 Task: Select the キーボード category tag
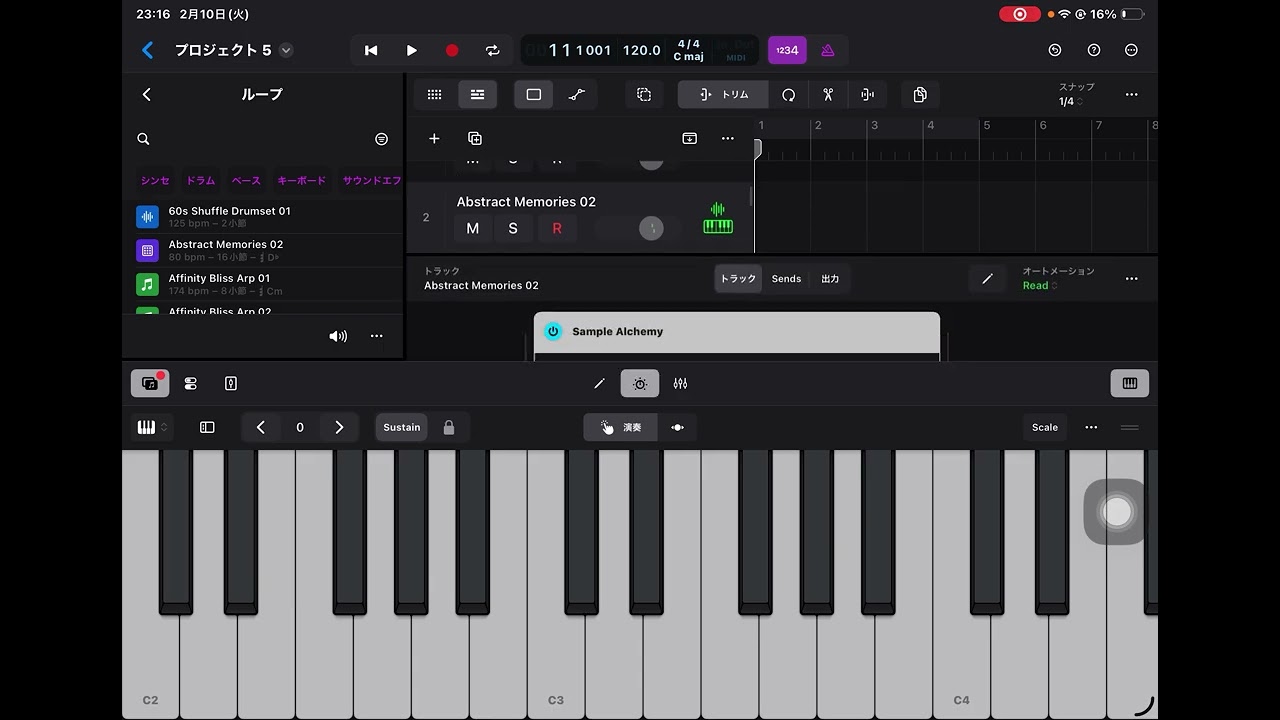(x=301, y=180)
